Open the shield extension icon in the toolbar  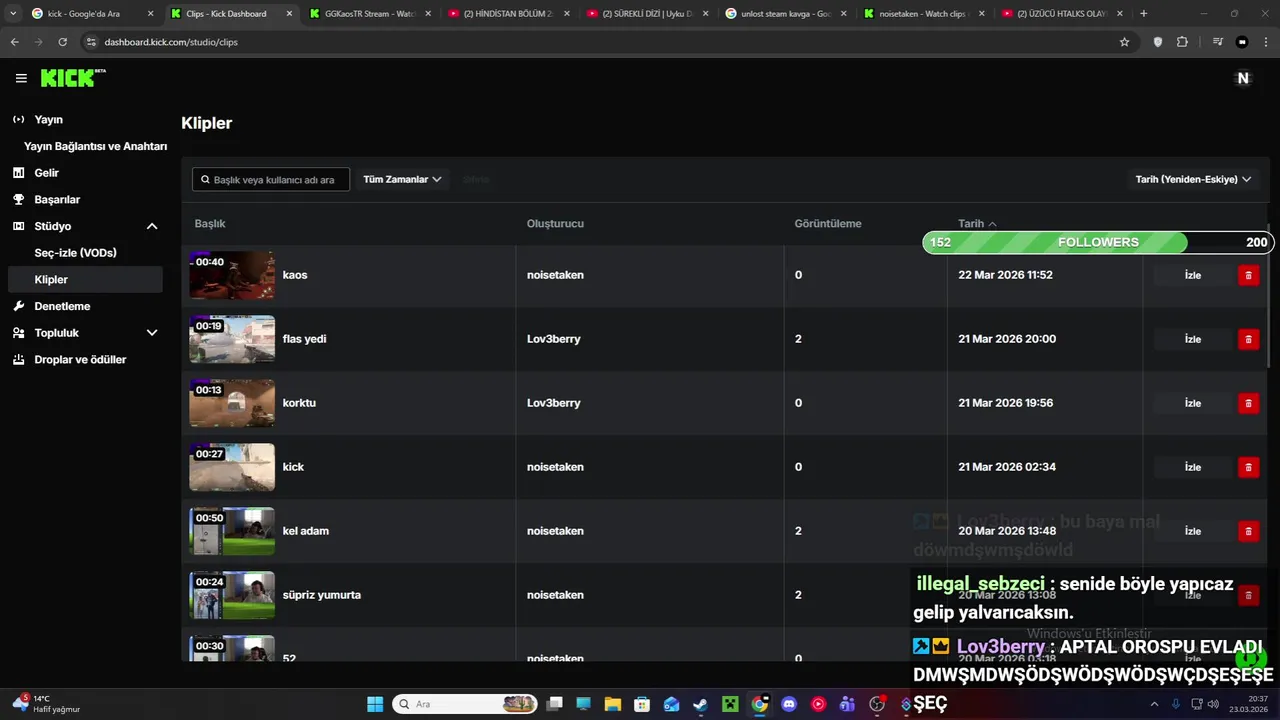1158,42
